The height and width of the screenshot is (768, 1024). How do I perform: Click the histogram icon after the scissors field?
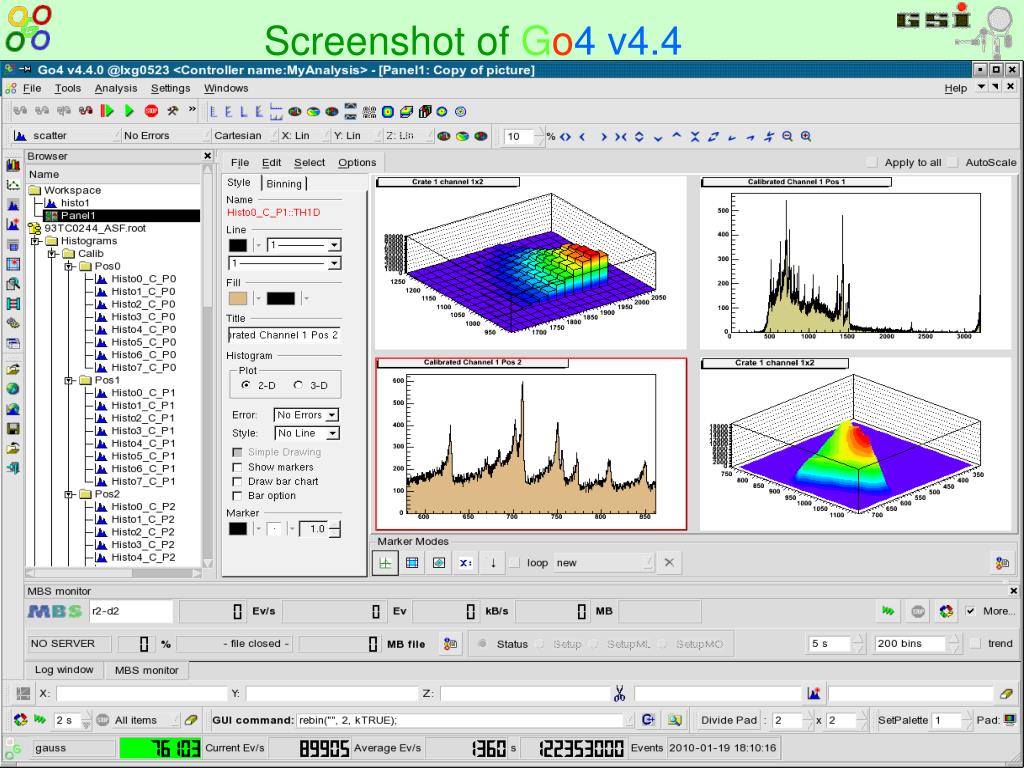pyautogui.click(x=814, y=694)
